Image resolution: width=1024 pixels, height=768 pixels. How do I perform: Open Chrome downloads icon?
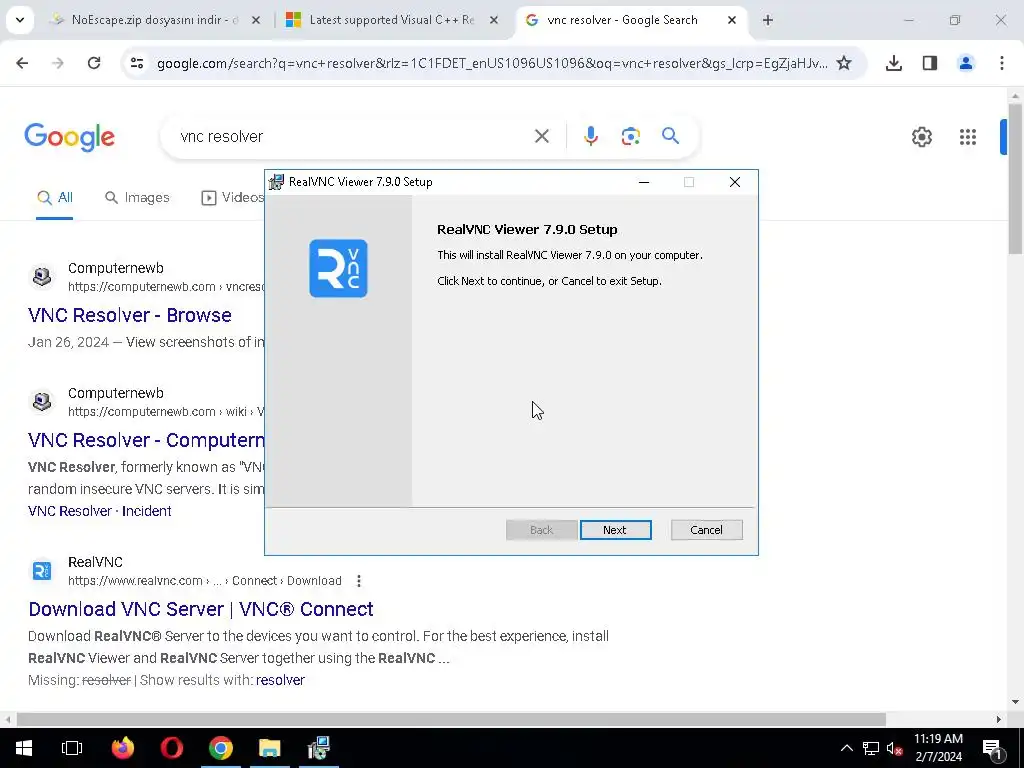tap(893, 63)
